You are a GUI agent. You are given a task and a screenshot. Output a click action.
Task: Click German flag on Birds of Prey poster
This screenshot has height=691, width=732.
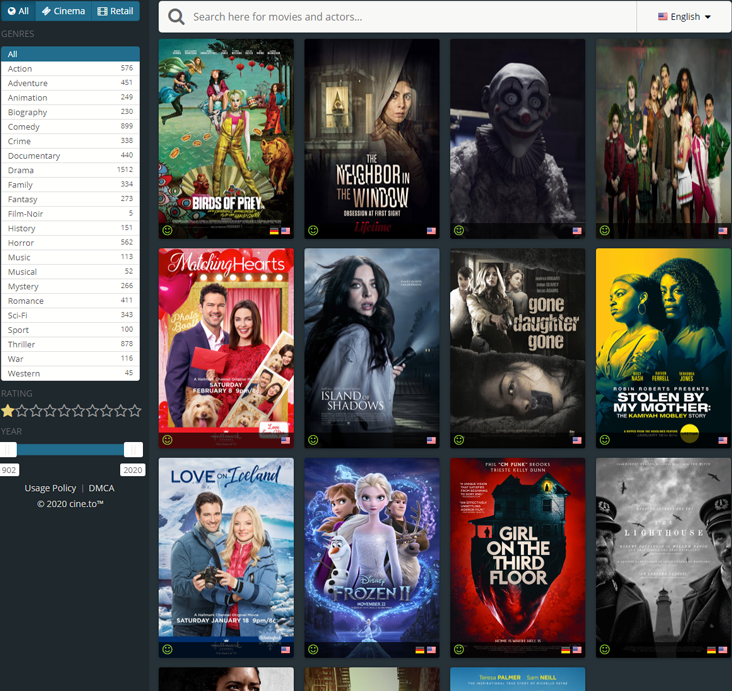(x=274, y=231)
